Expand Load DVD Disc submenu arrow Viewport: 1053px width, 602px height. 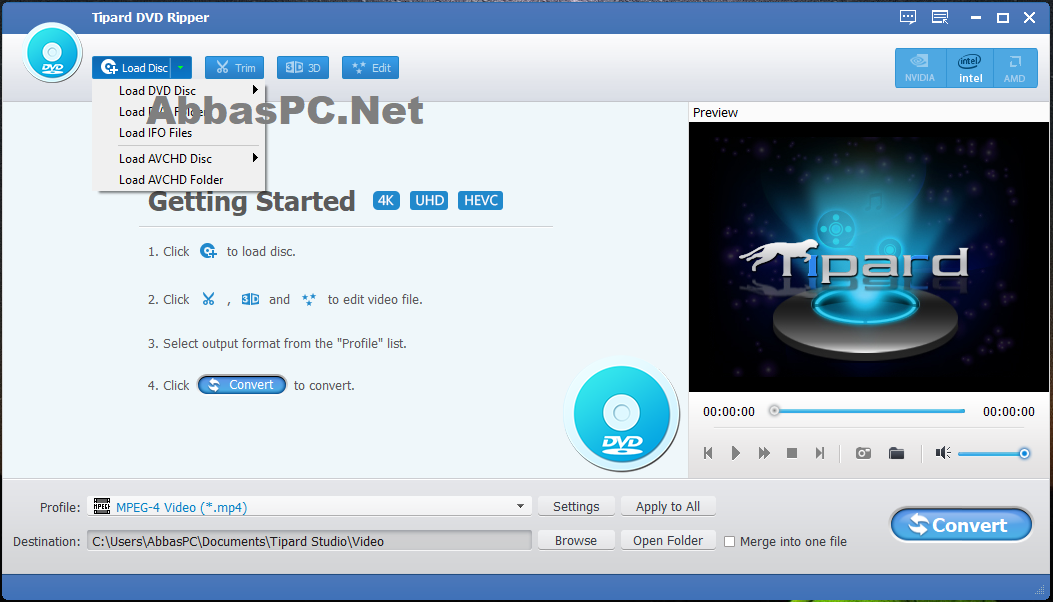click(x=255, y=90)
